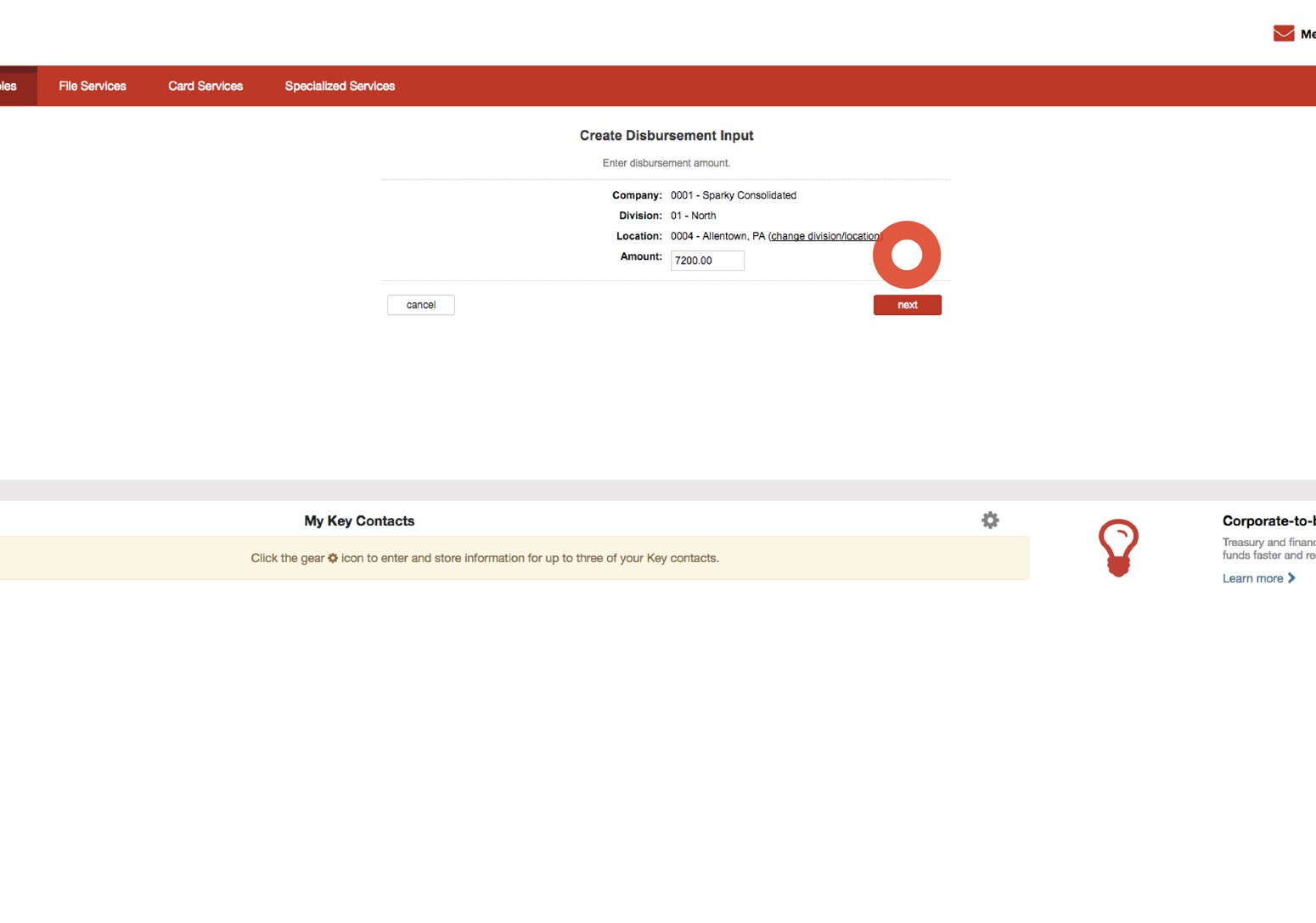1316x923 pixels.
Task: Click the chevron arrow after Learn more
Action: [1291, 578]
